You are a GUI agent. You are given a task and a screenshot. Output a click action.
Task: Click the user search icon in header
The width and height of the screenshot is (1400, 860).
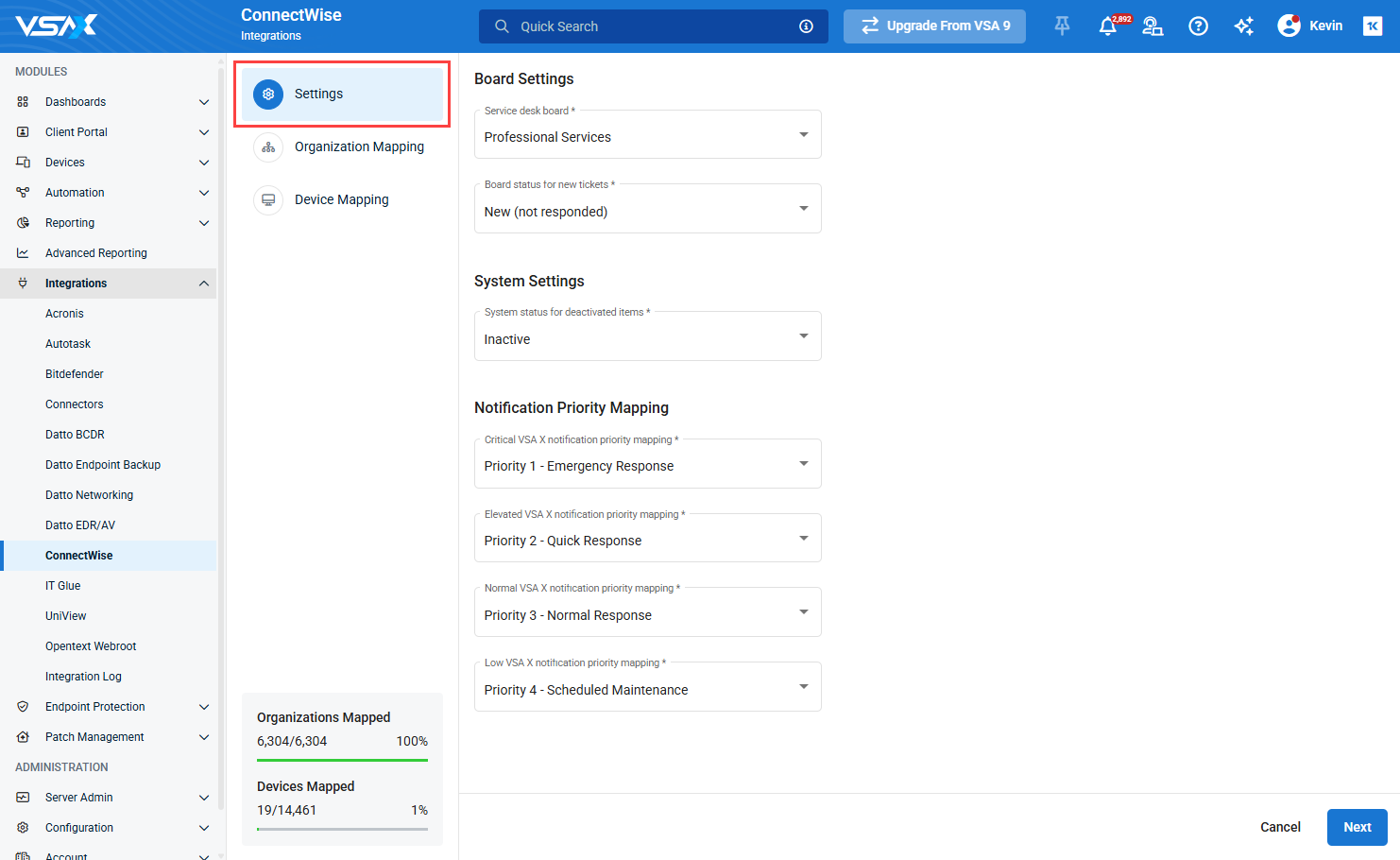coord(1152,26)
